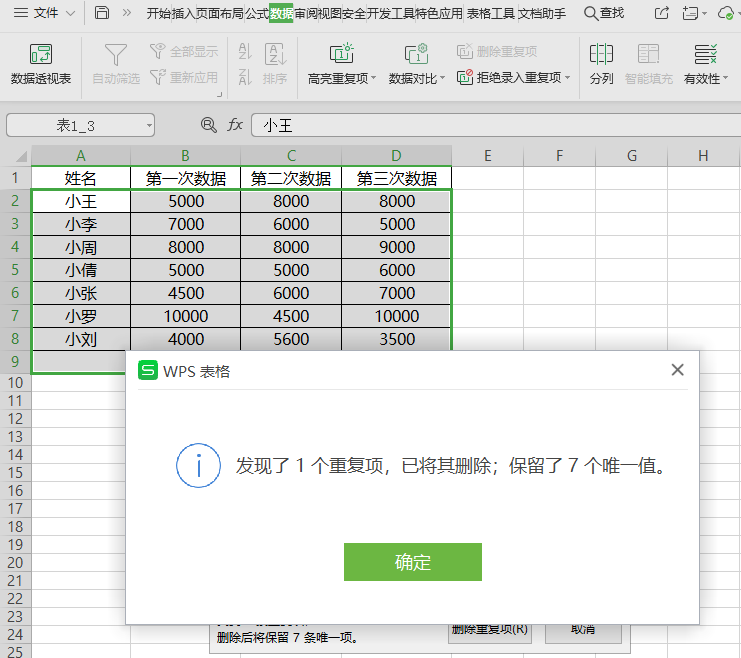Screen dimensions: 741x658
Task: Confirm the dialog with 确定 button
Action: click(x=412, y=562)
